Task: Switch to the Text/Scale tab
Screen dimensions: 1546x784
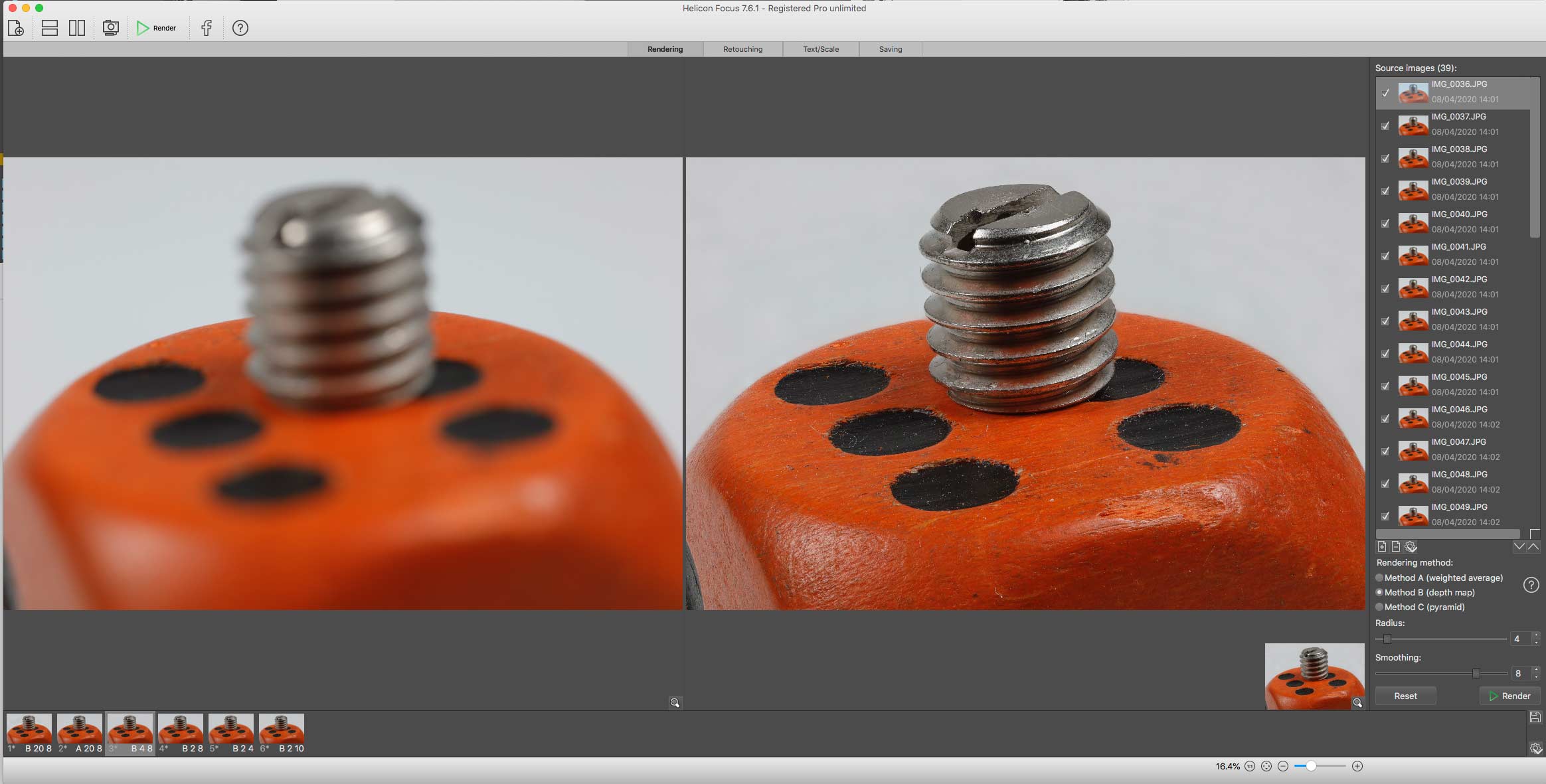Action: [x=821, y=49]
